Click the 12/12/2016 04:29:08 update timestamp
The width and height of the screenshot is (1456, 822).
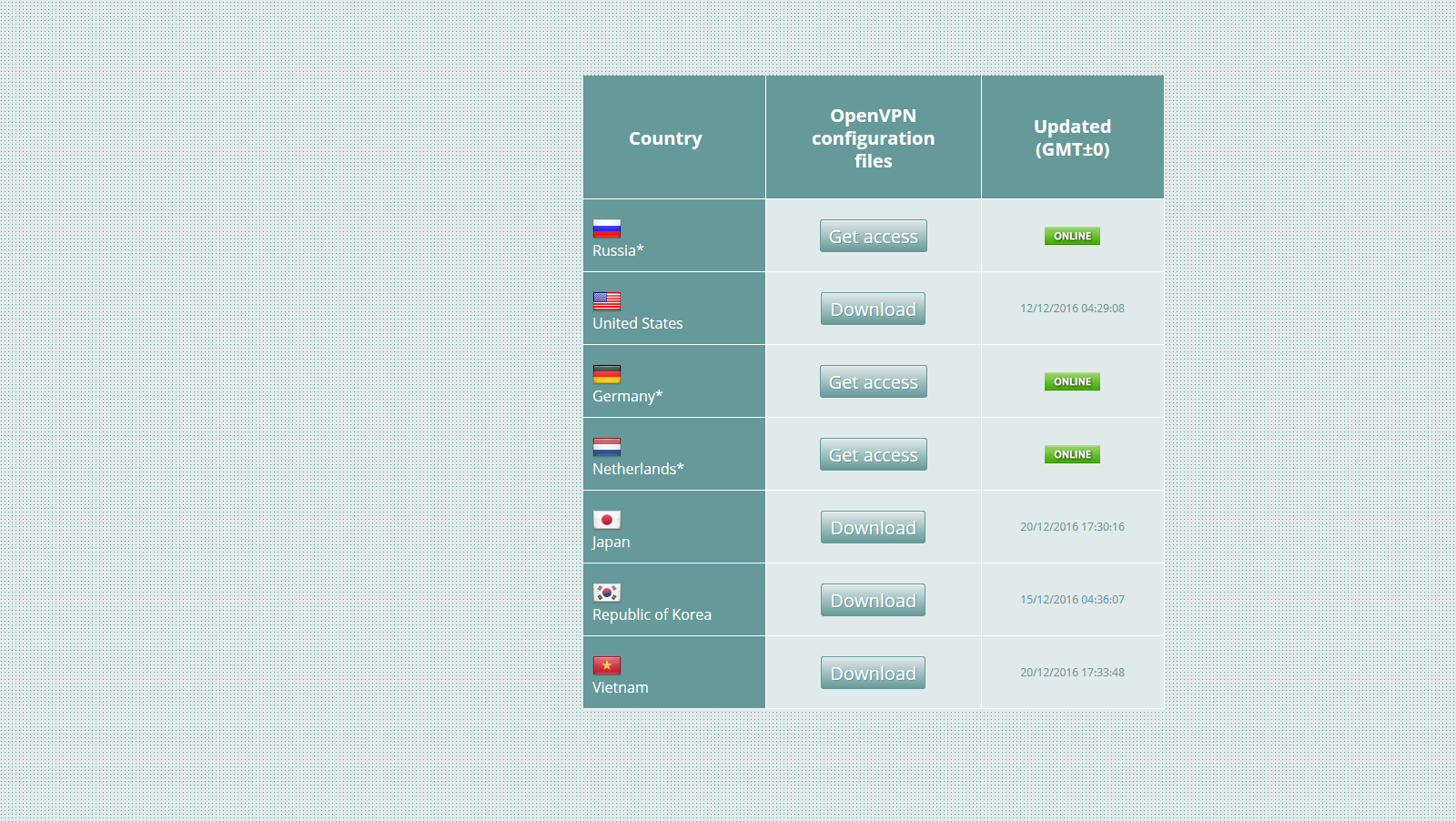(1072, 309)
